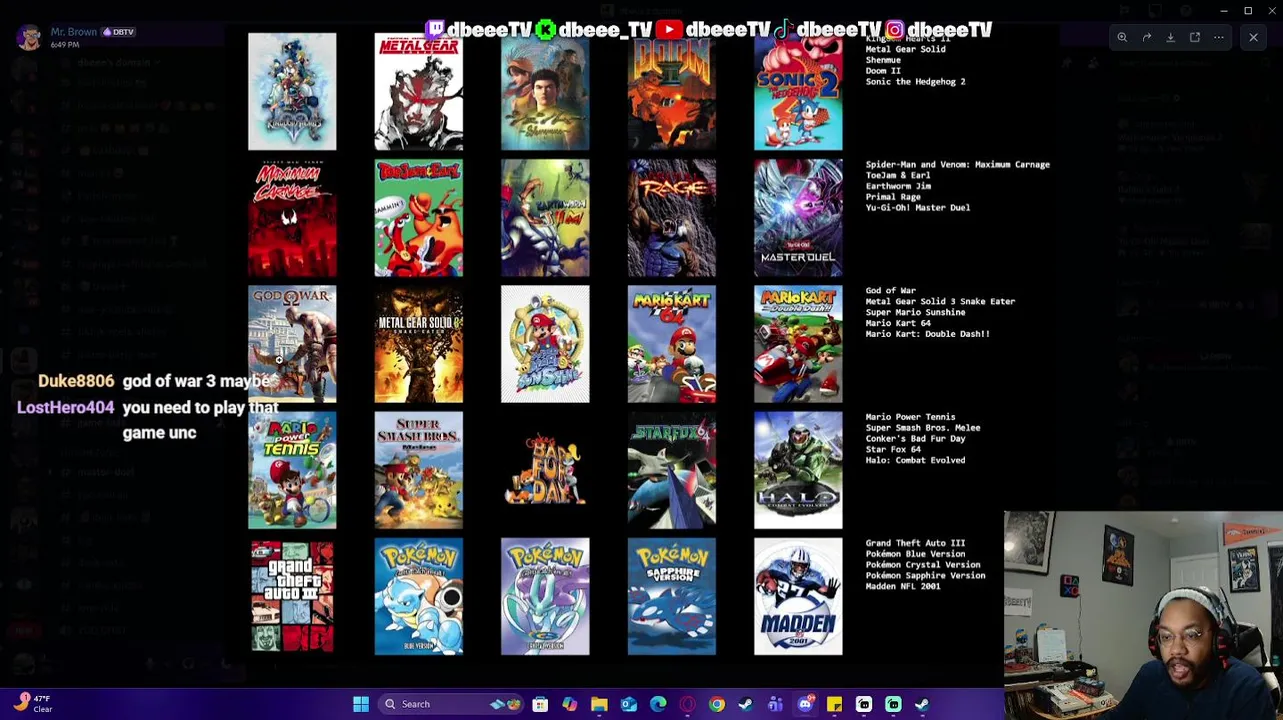Open the weather widget showing 47°F Clear
This screenshot has width=1283, height=720.
[x=32, y=704]
